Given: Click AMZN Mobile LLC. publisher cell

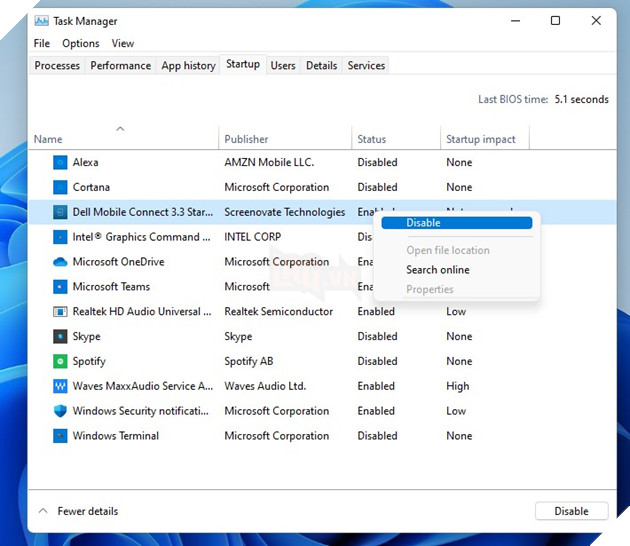Looking at the screenshot, I should [269, 162].
